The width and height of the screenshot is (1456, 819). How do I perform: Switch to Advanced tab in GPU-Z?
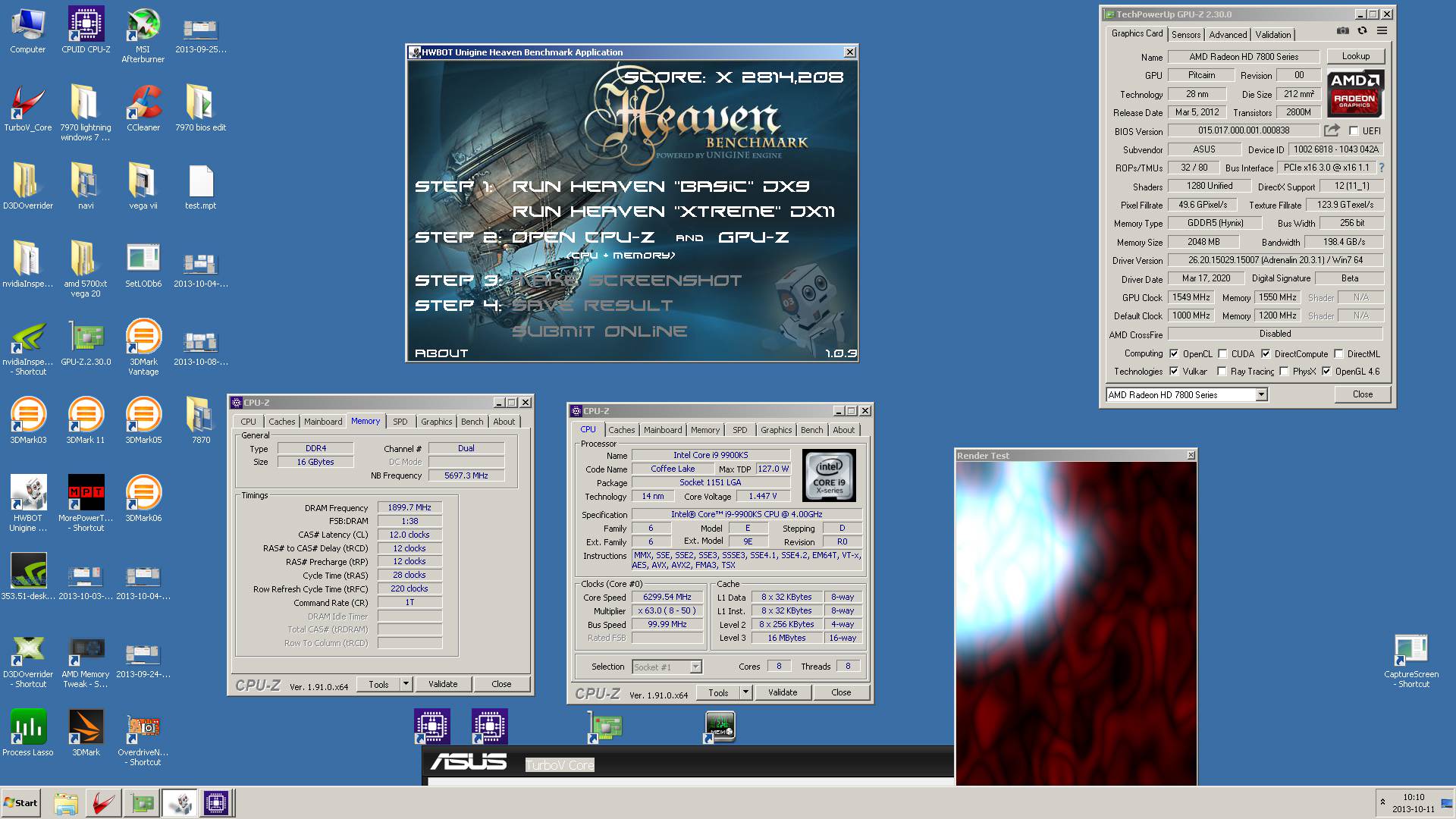[1228, 34]
